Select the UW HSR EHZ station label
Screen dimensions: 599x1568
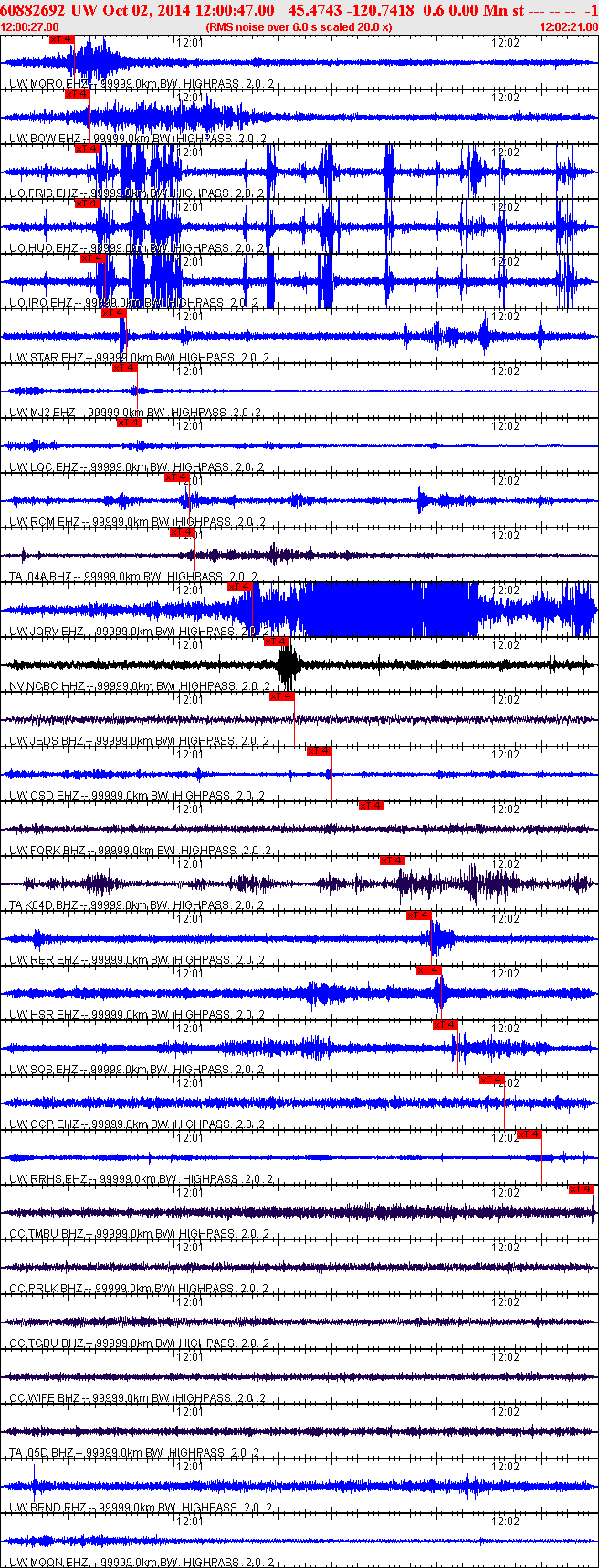pyautogui.click(x=44, y=1015)
